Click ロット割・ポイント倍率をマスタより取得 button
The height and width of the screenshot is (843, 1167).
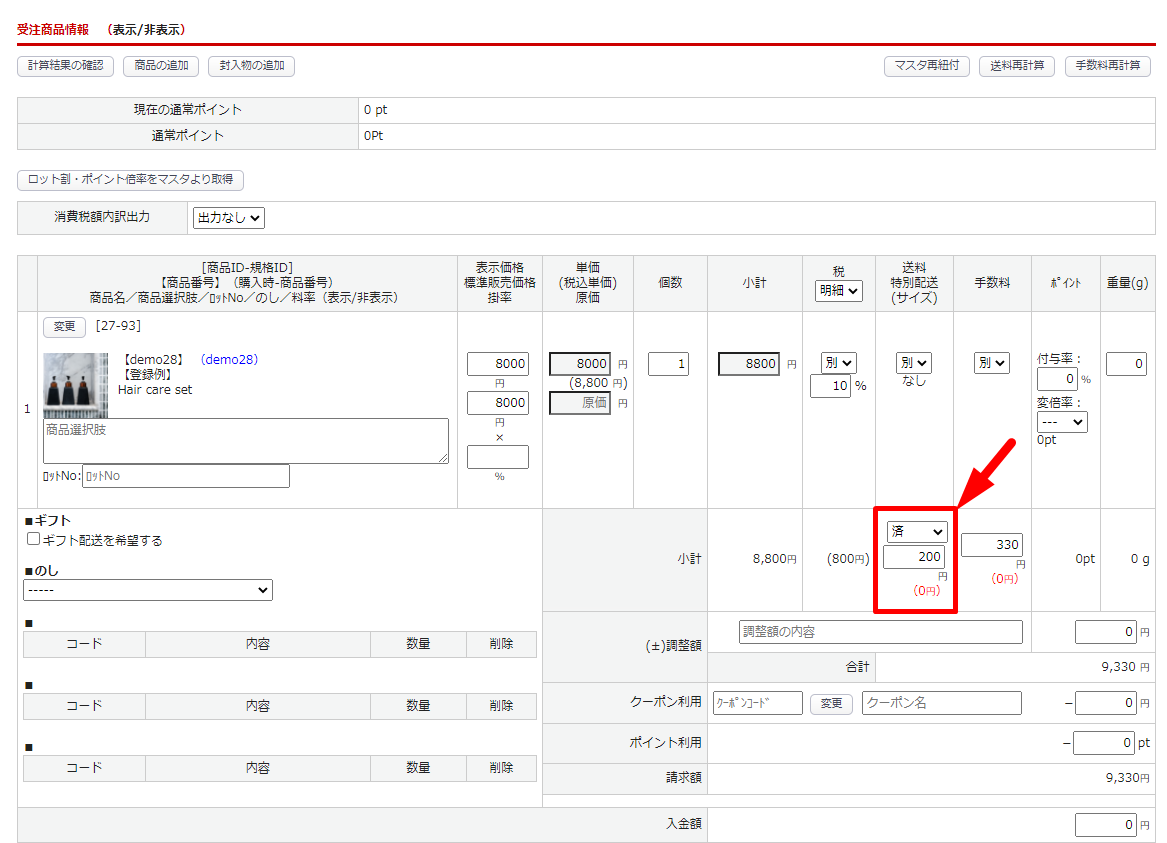tap(131, 180)
